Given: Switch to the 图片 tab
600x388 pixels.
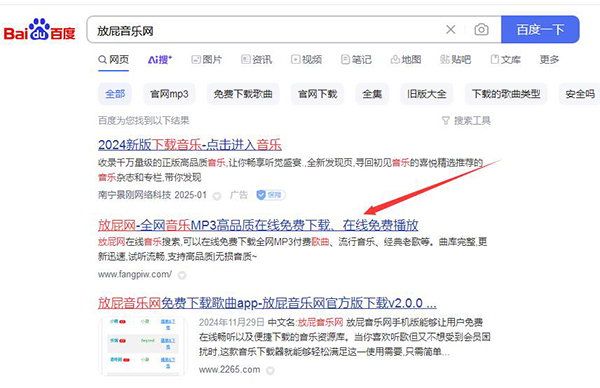Looking at the screenshot, I should tap(207, 60).
